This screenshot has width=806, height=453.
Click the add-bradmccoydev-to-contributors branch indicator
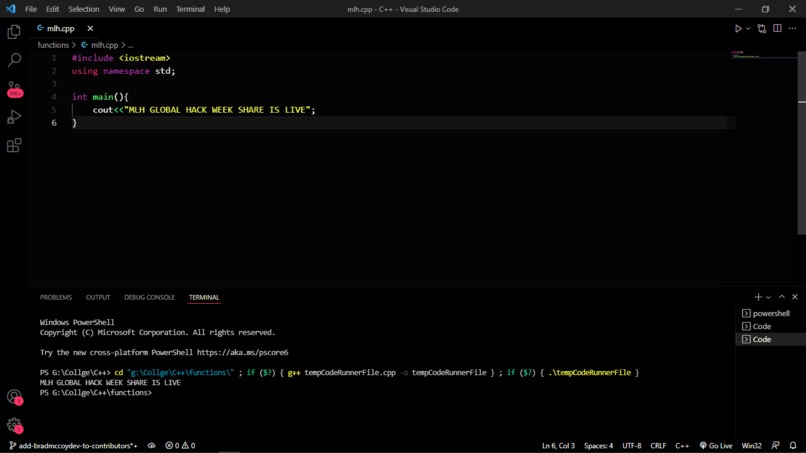[x=73, y=446]
